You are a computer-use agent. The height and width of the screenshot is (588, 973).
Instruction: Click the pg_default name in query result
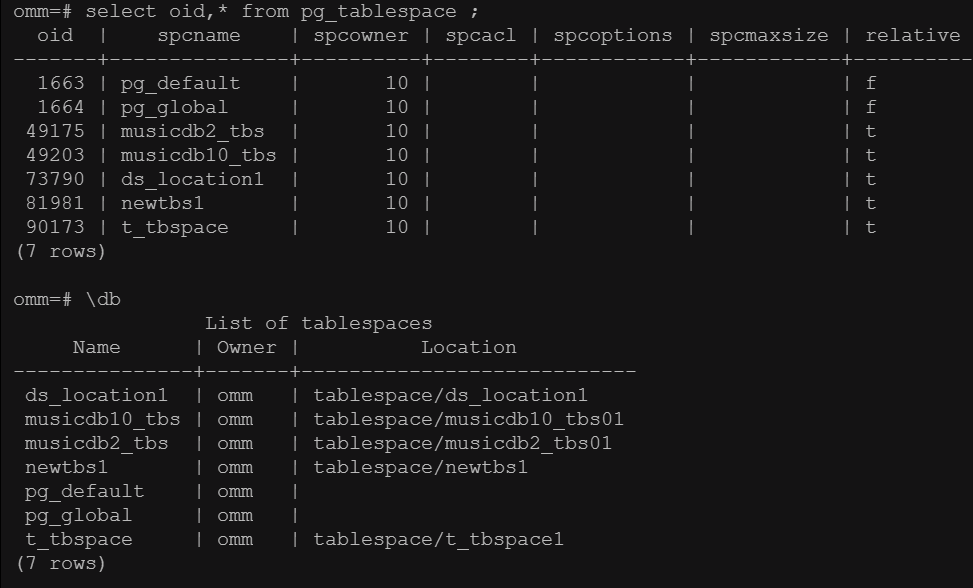click(x=180, y=83)
